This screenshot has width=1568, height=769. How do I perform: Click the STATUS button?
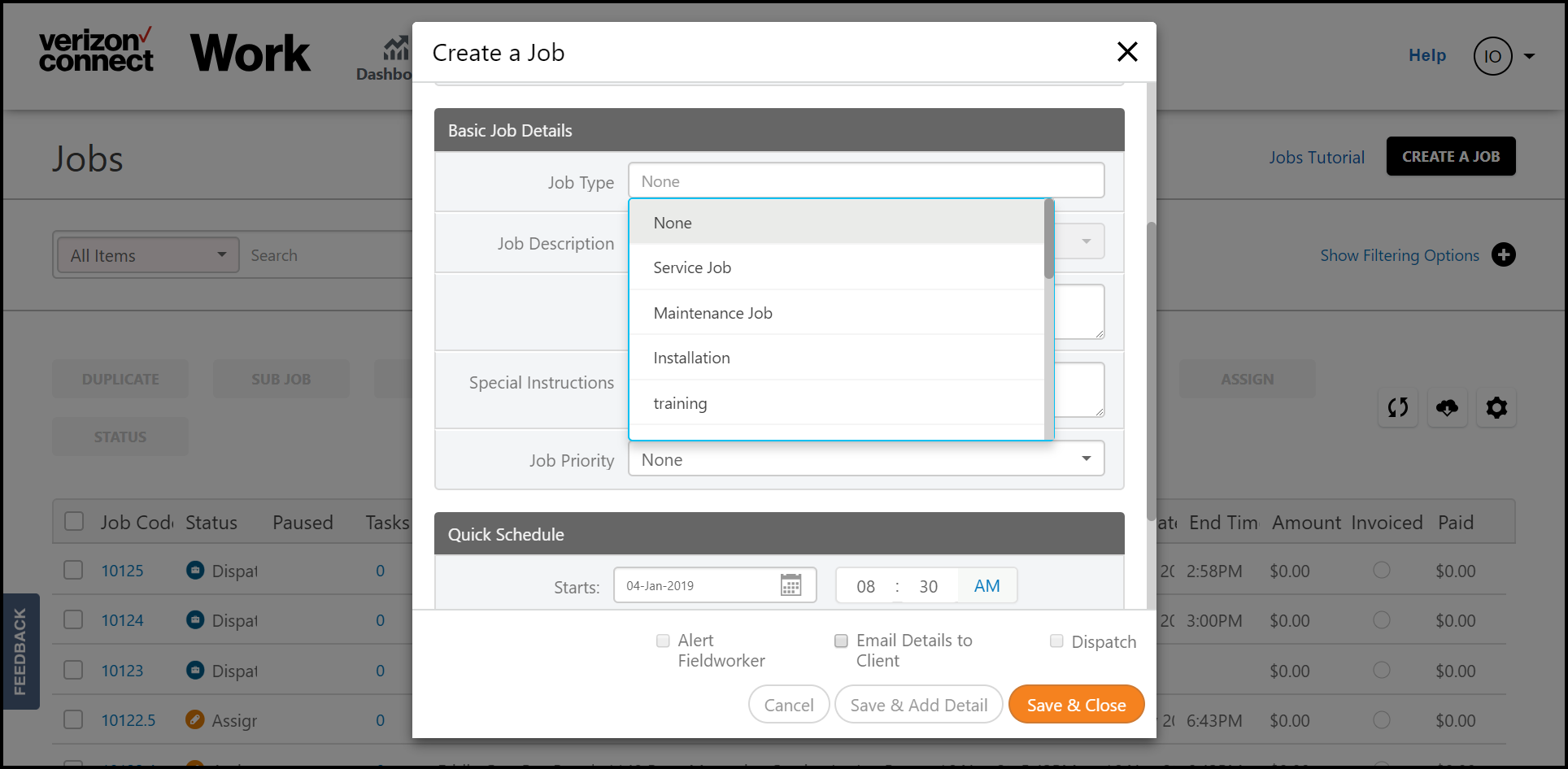tap(120, 437)
